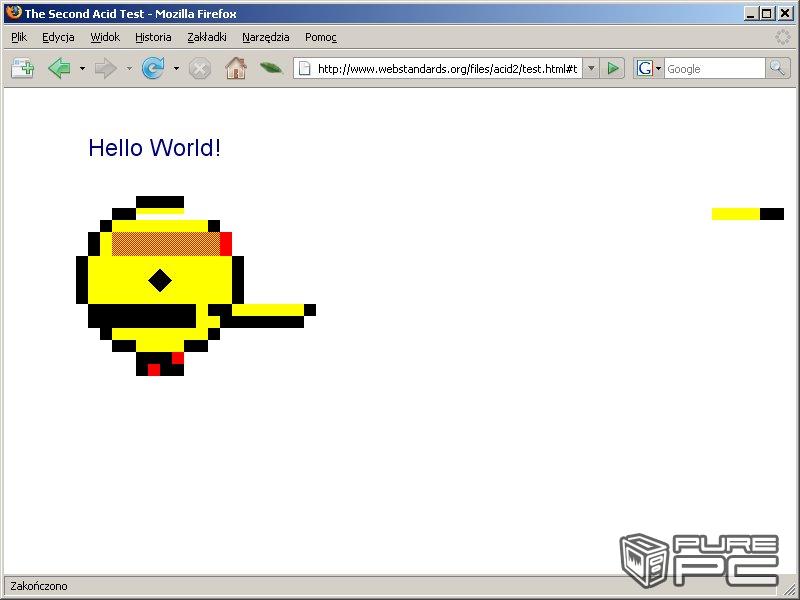Open the forward history dropdown arrow
The width and height of the screenshot is (800, 600).
click(129, 68)
